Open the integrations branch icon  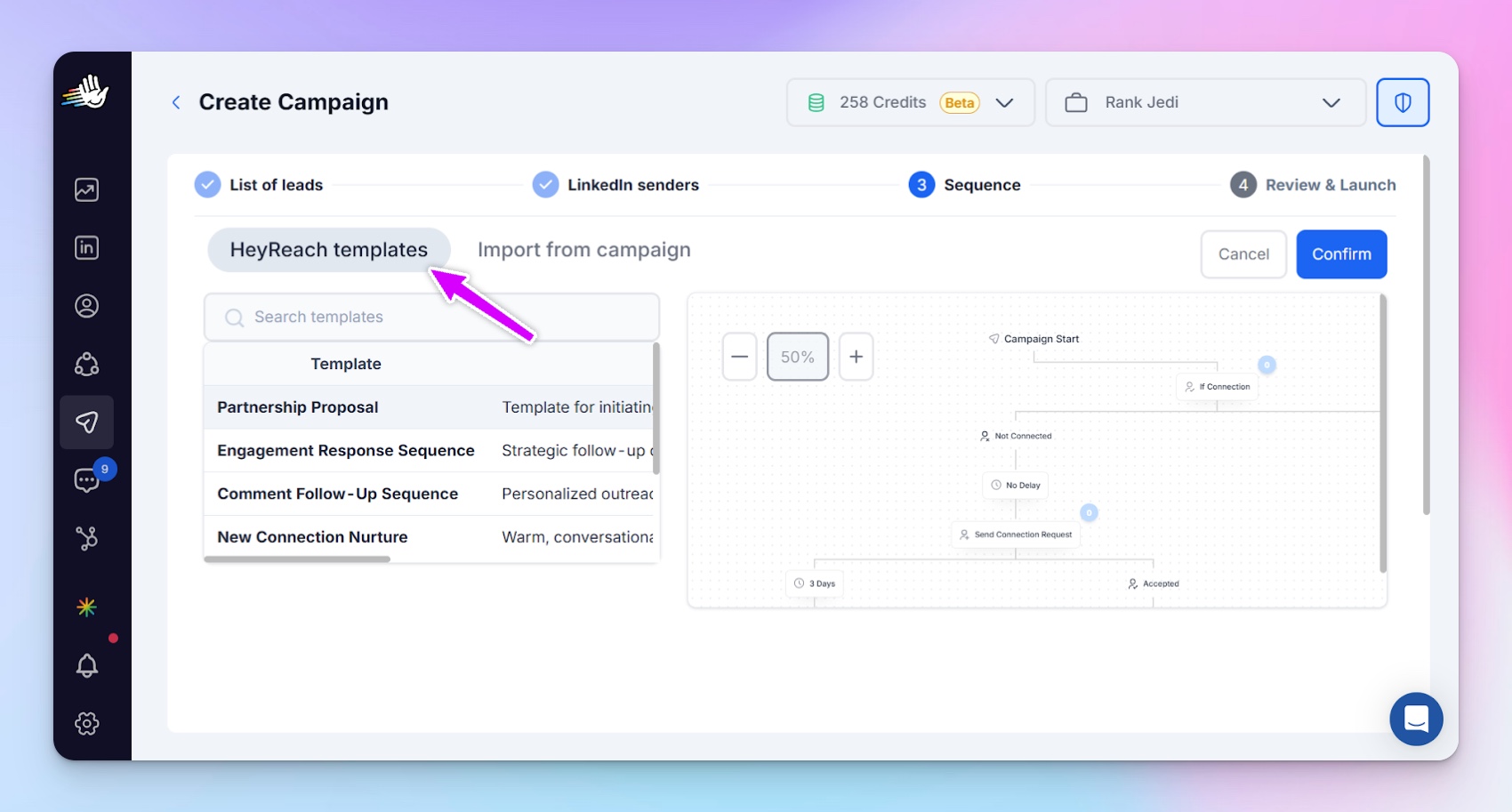86,538
